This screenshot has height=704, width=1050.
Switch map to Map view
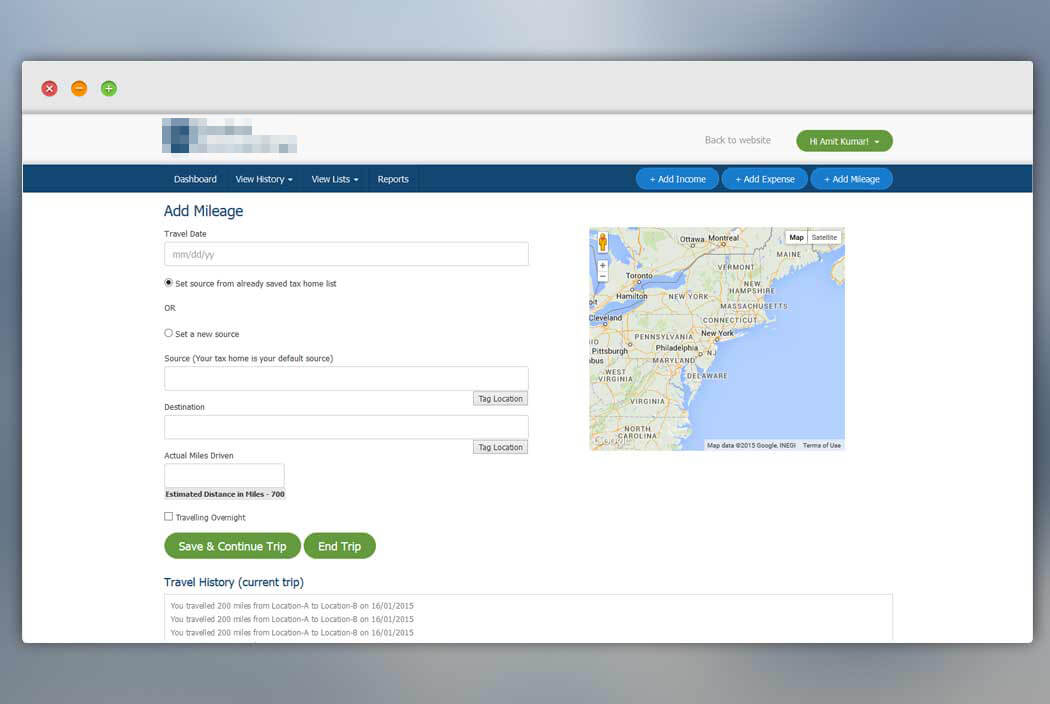(x=796, y=237)
